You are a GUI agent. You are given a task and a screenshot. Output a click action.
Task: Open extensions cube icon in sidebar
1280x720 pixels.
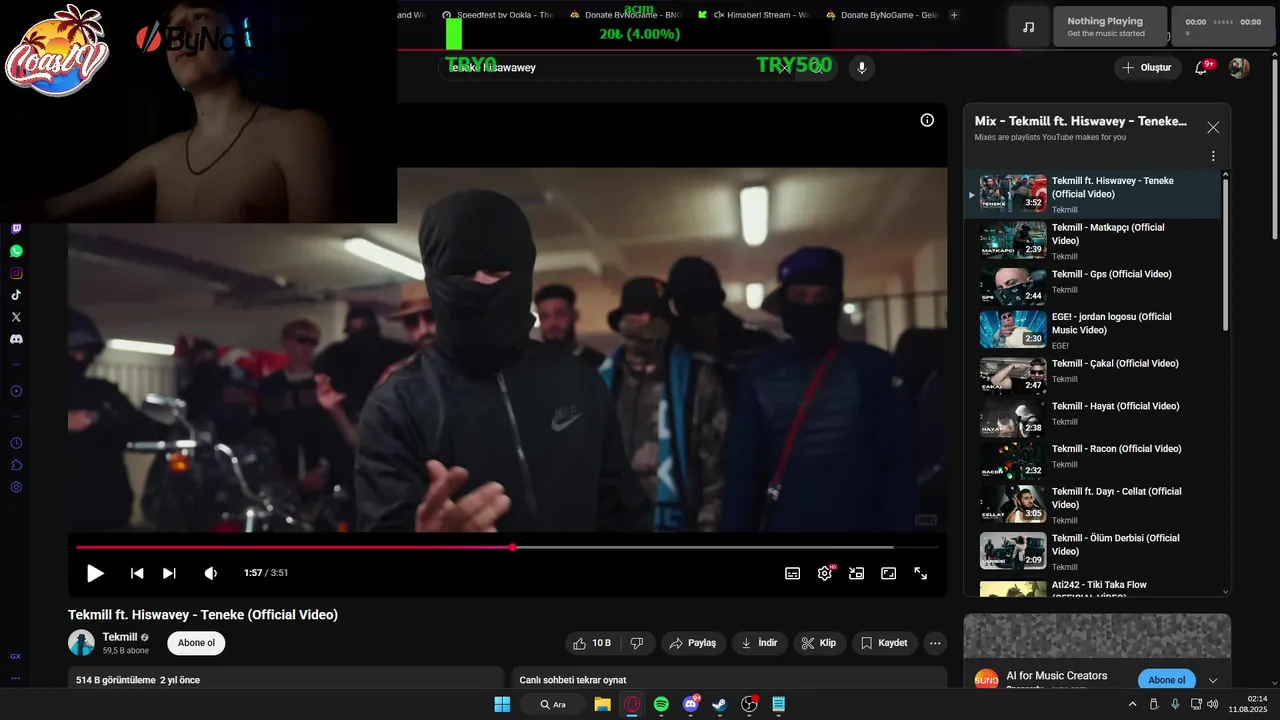[x=16, y=465]
